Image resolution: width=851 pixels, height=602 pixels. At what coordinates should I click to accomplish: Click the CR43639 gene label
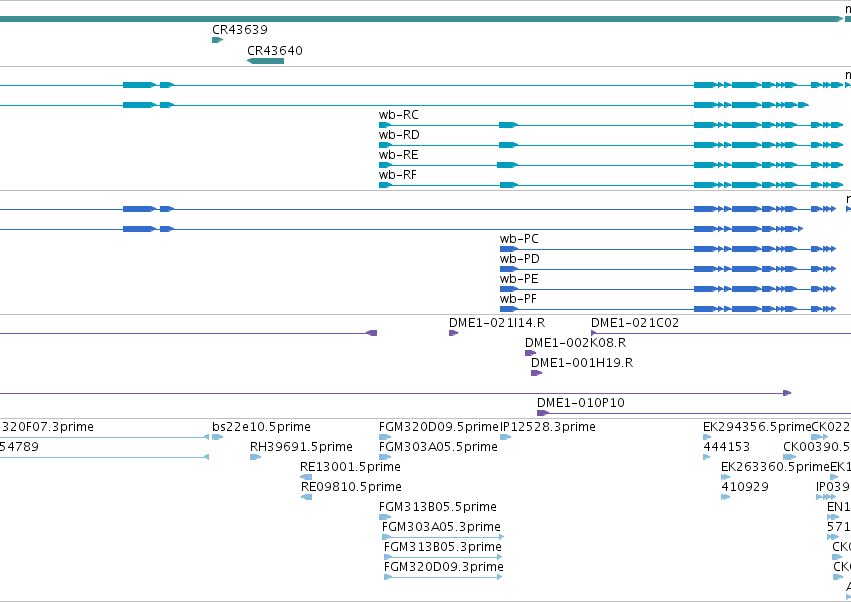239,29
